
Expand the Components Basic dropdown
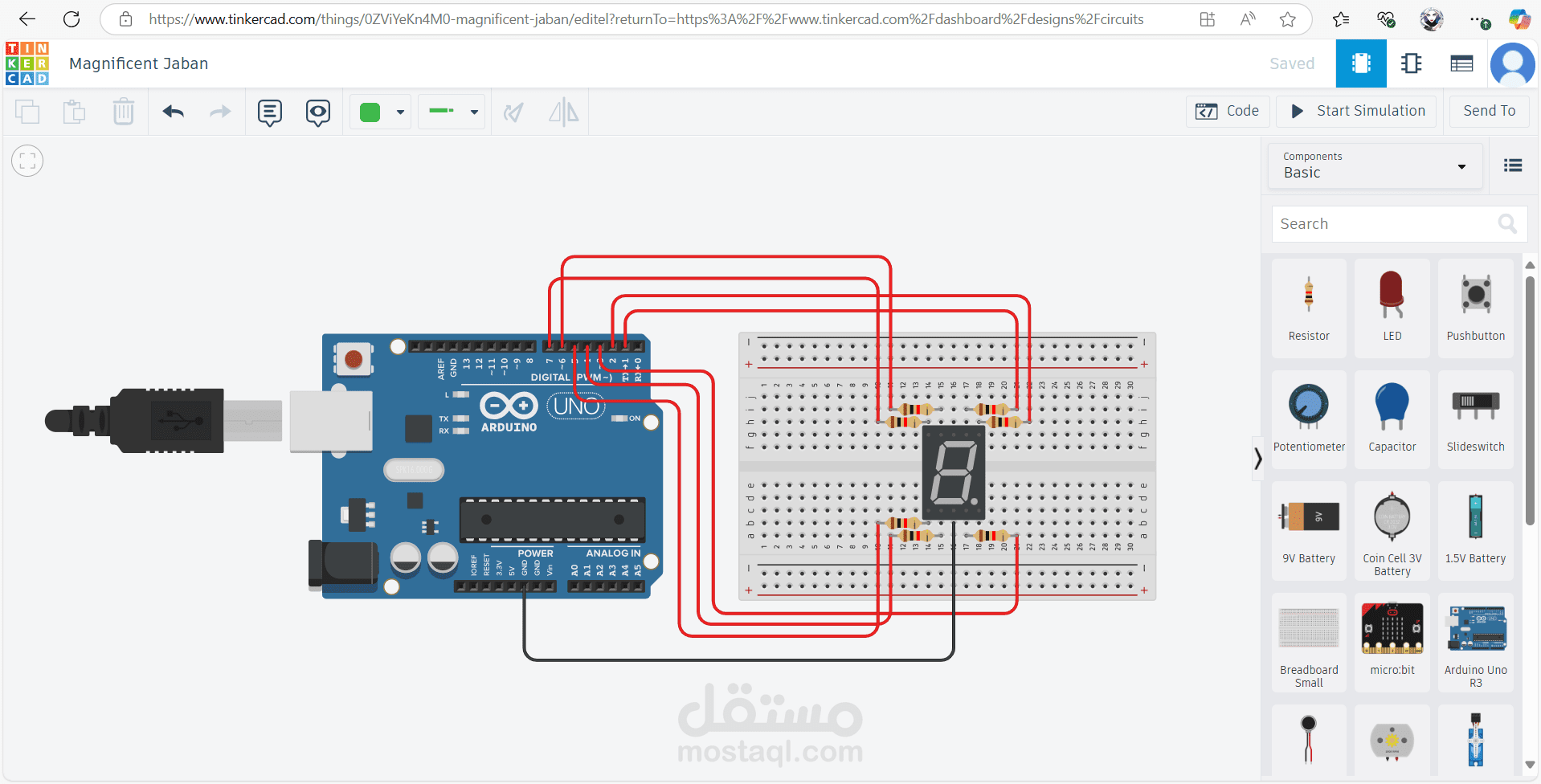1375,166
